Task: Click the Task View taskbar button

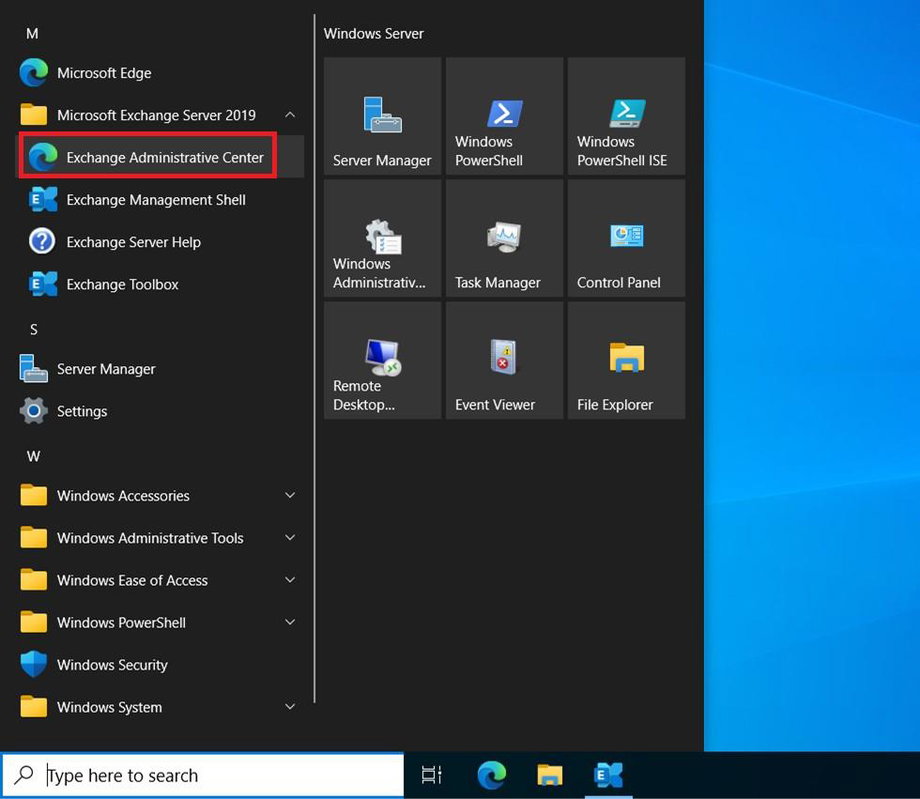Action: (x=431, y=775)
